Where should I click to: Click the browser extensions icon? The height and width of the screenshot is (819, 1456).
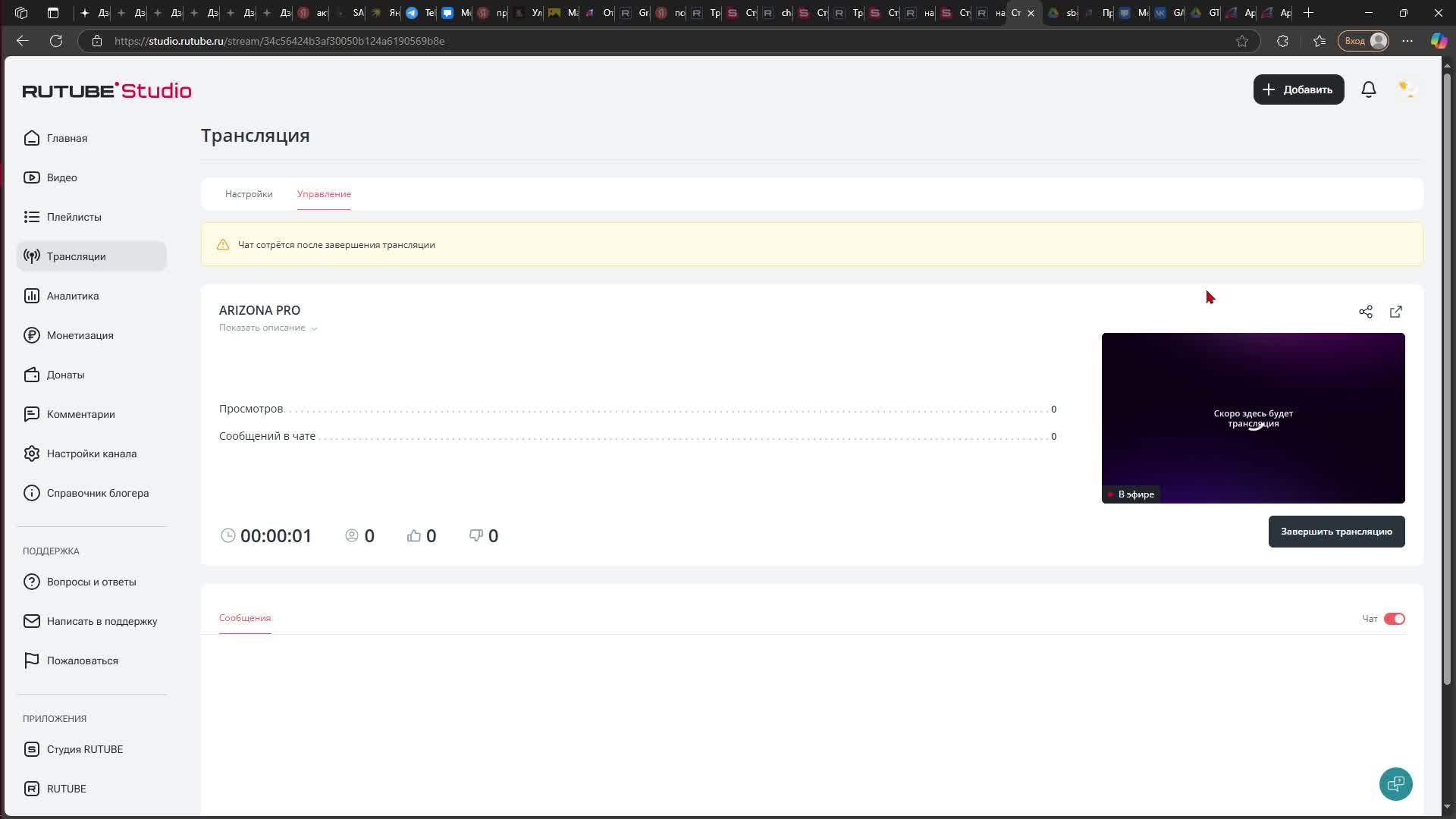(1282, 41)
